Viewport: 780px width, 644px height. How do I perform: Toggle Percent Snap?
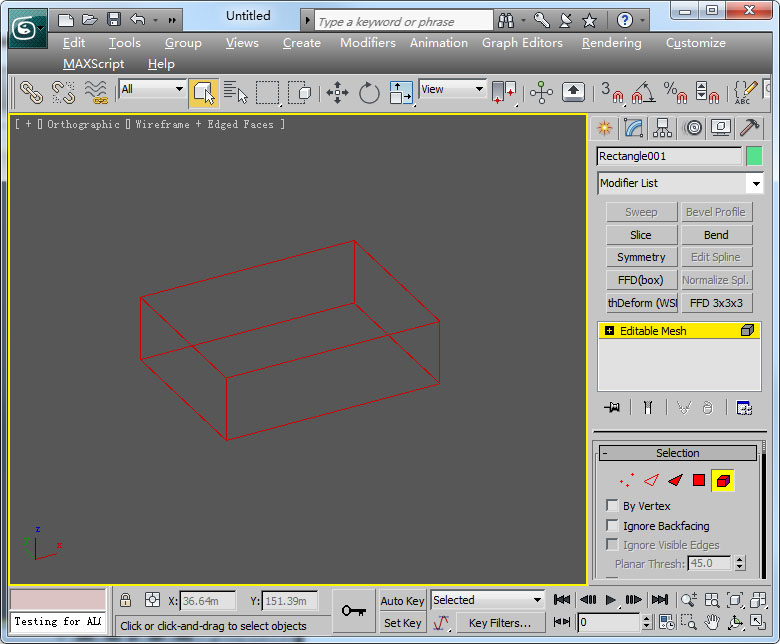675,92
